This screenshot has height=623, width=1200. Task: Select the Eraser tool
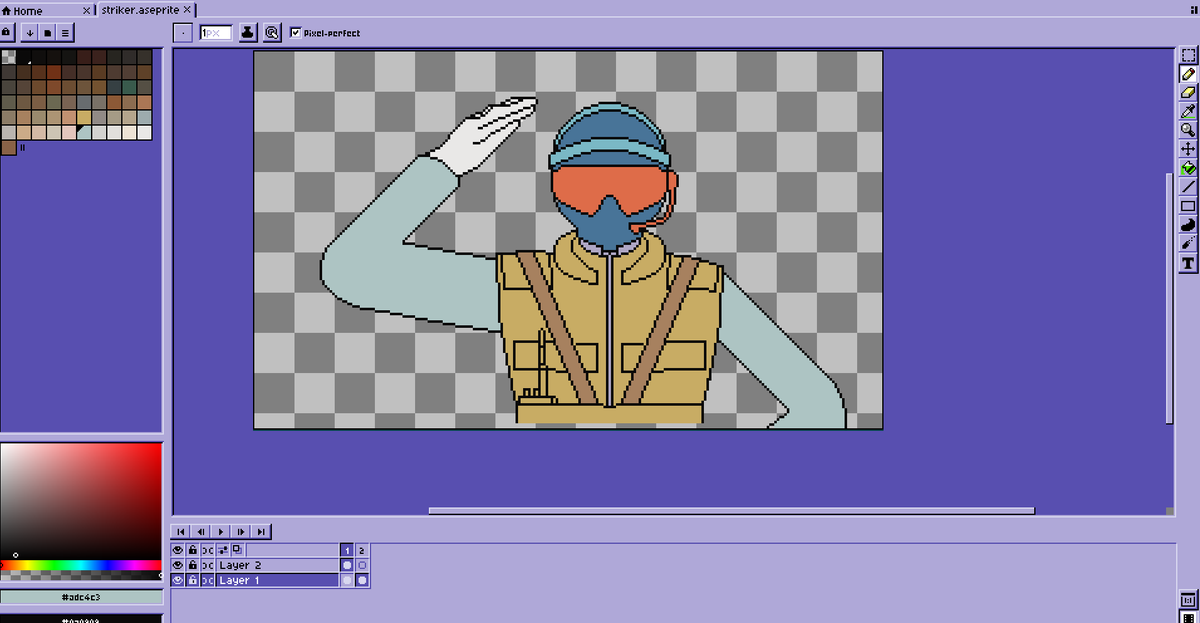pos(1188,92)
